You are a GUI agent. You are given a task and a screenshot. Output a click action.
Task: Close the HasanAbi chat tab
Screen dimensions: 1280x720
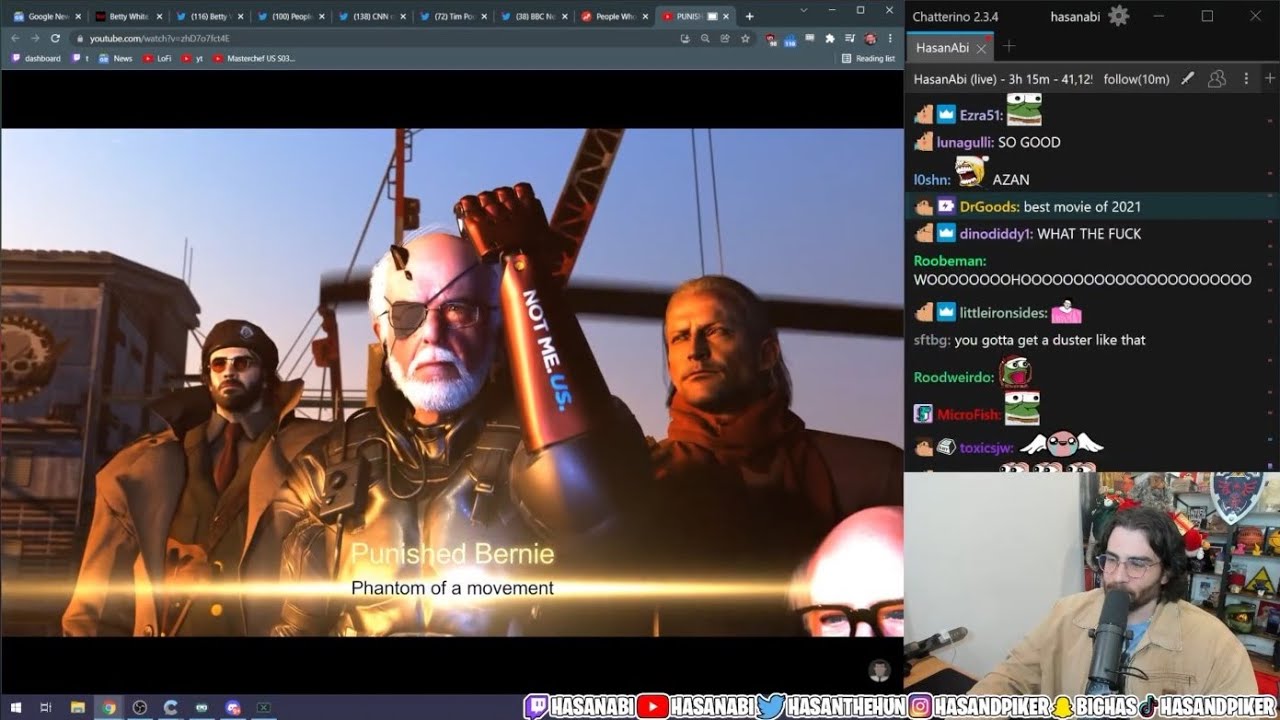point(981,48)
